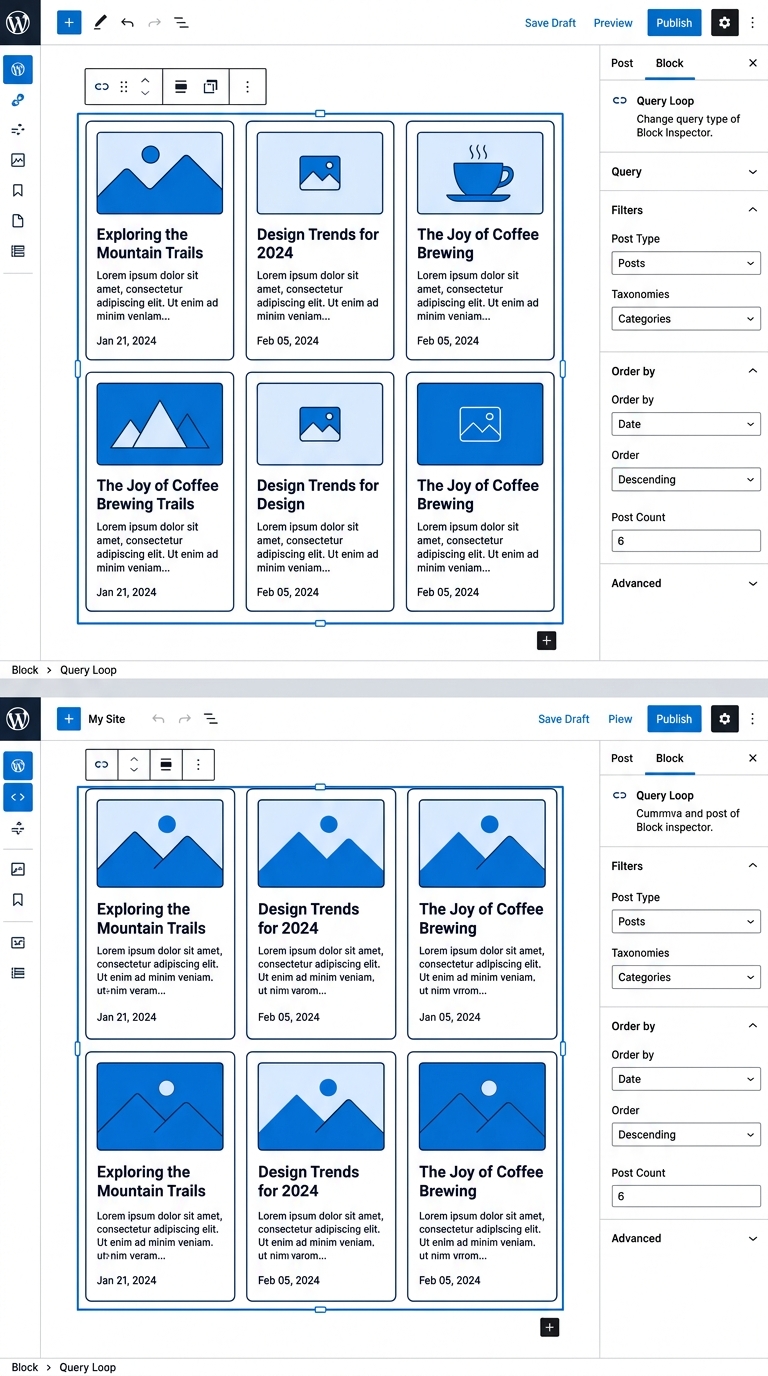Click Preview in top editor header
This screenshot has height=1376, width=768.
[613, 23]
